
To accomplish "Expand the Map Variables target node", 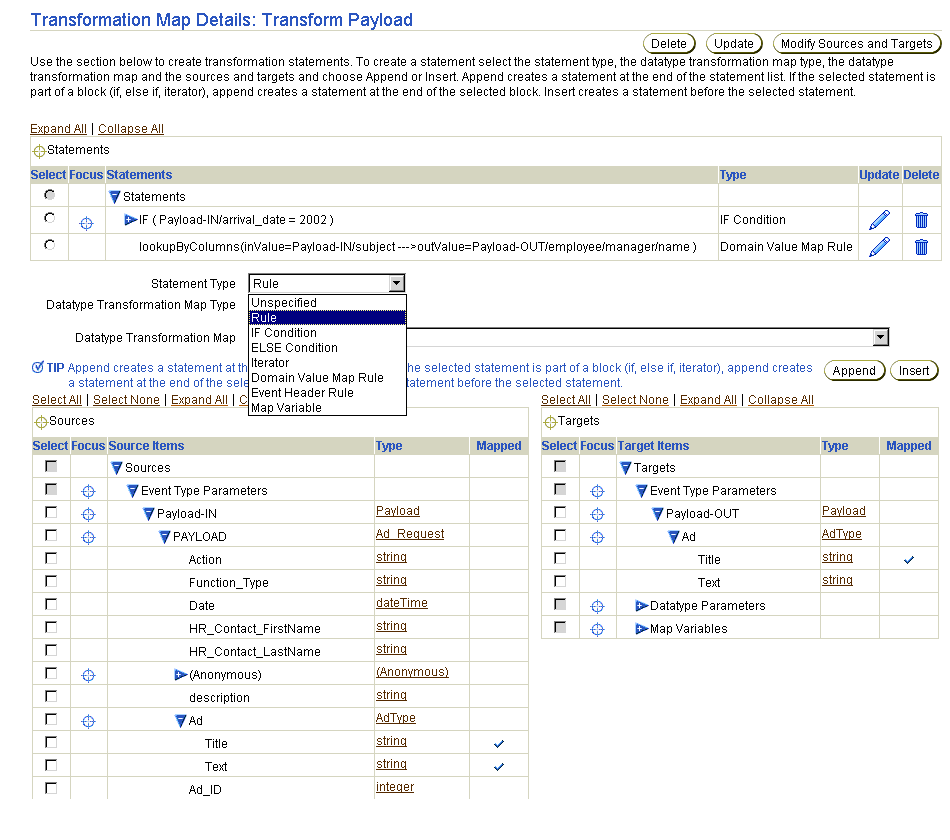I will coord(642,628).
